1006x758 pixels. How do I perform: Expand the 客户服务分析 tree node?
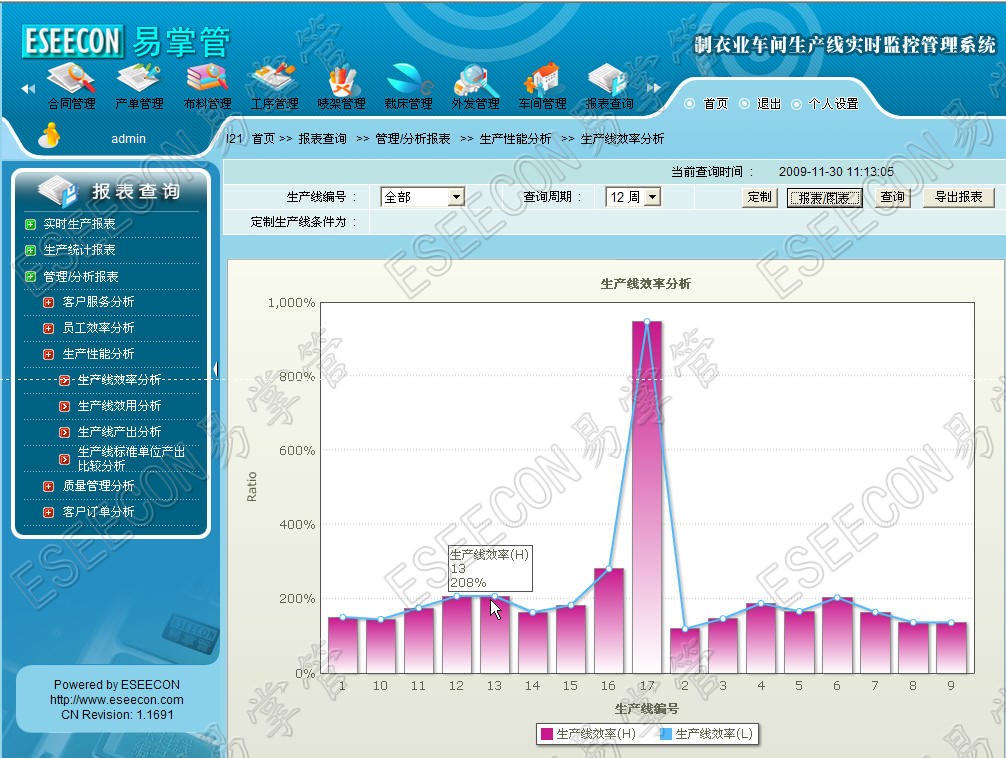tap(48, 302)
